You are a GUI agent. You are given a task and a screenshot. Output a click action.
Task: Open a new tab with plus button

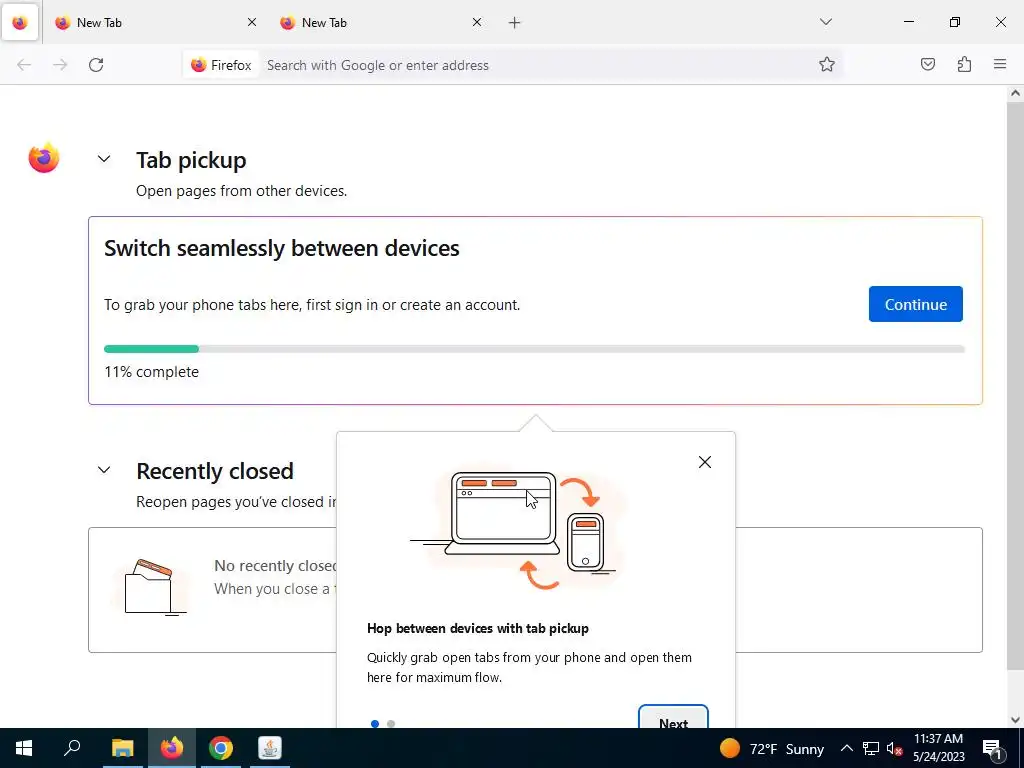point(515,23)
